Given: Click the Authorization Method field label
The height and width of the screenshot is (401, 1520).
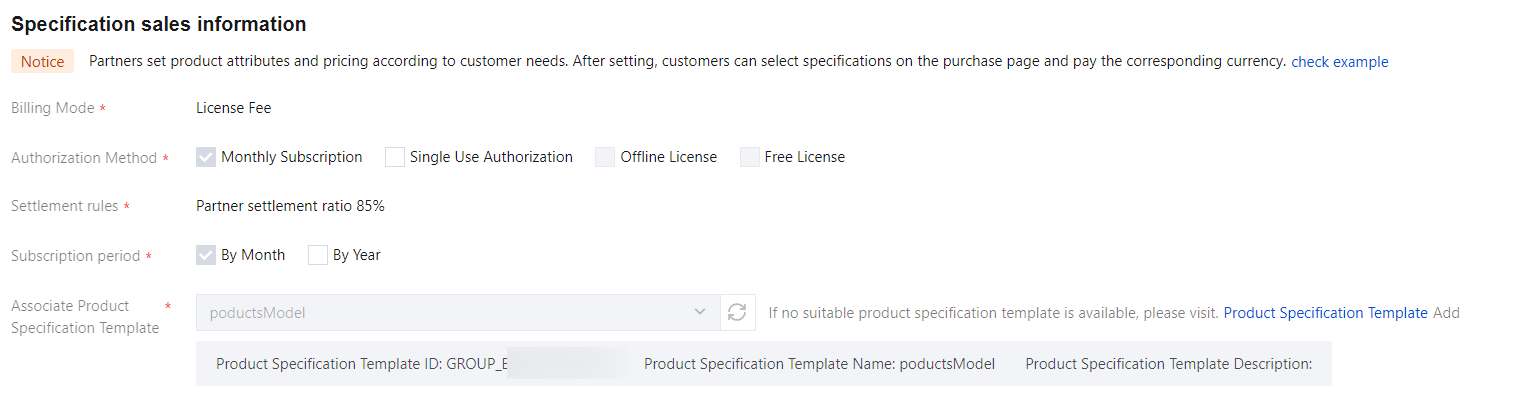Looking at the screenshot, I should (84, 158).
